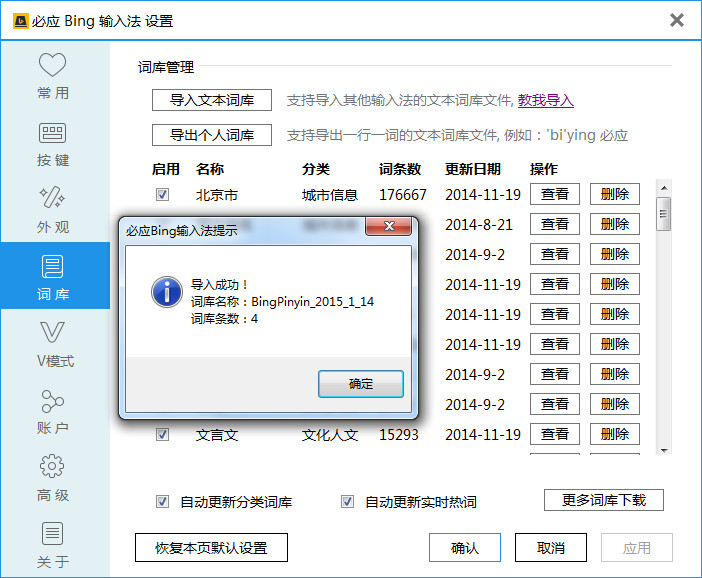
Task: Click scrollbar down arrow in dictionary list
Action: click(x=664, y=450)
